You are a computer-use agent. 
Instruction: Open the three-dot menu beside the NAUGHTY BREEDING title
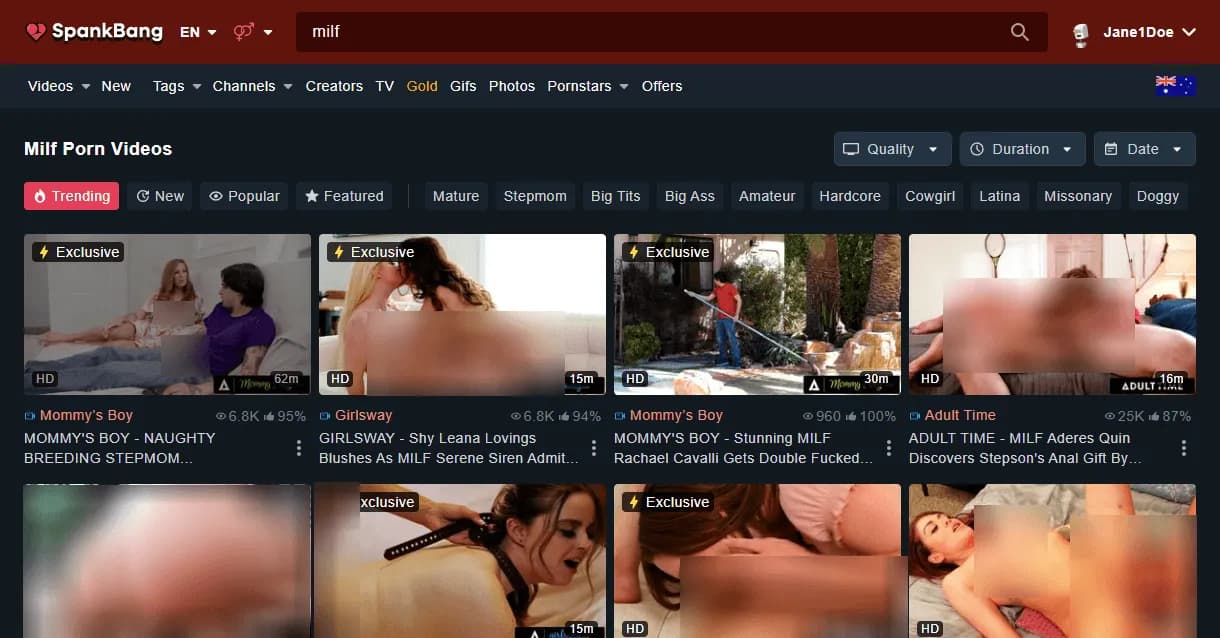tap(298, 448)
